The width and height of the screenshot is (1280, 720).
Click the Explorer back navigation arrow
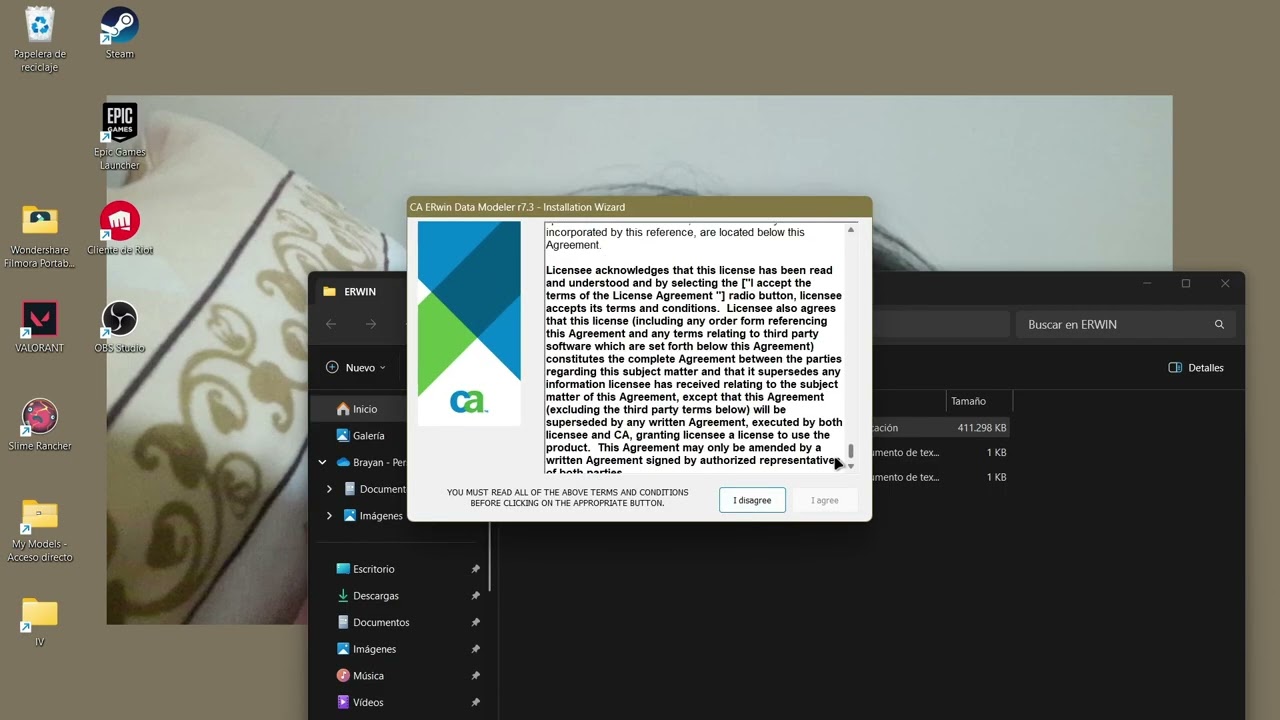(331, 324)
